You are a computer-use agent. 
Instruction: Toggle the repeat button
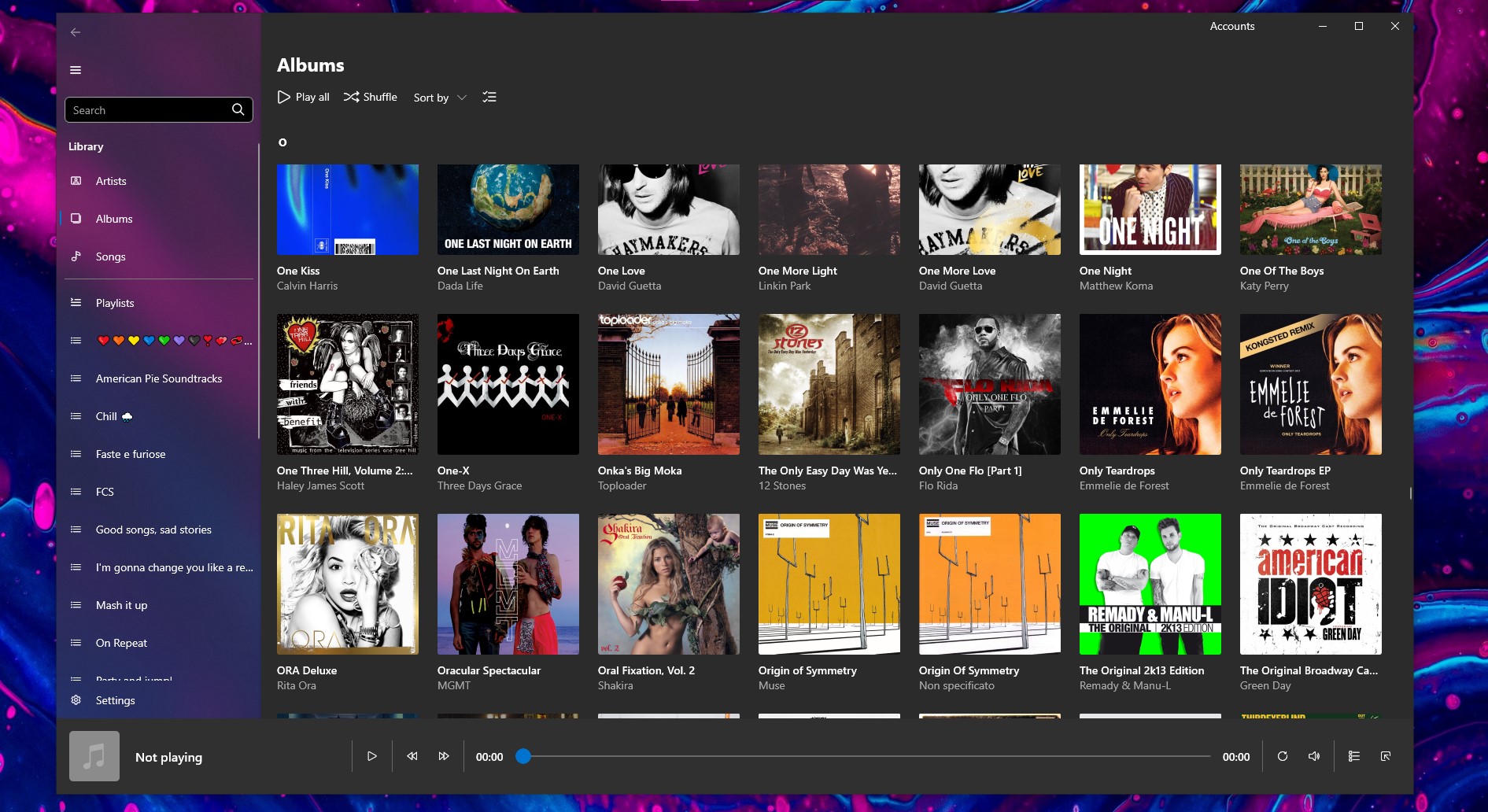pyautogui.click(x=1283, y=756)
